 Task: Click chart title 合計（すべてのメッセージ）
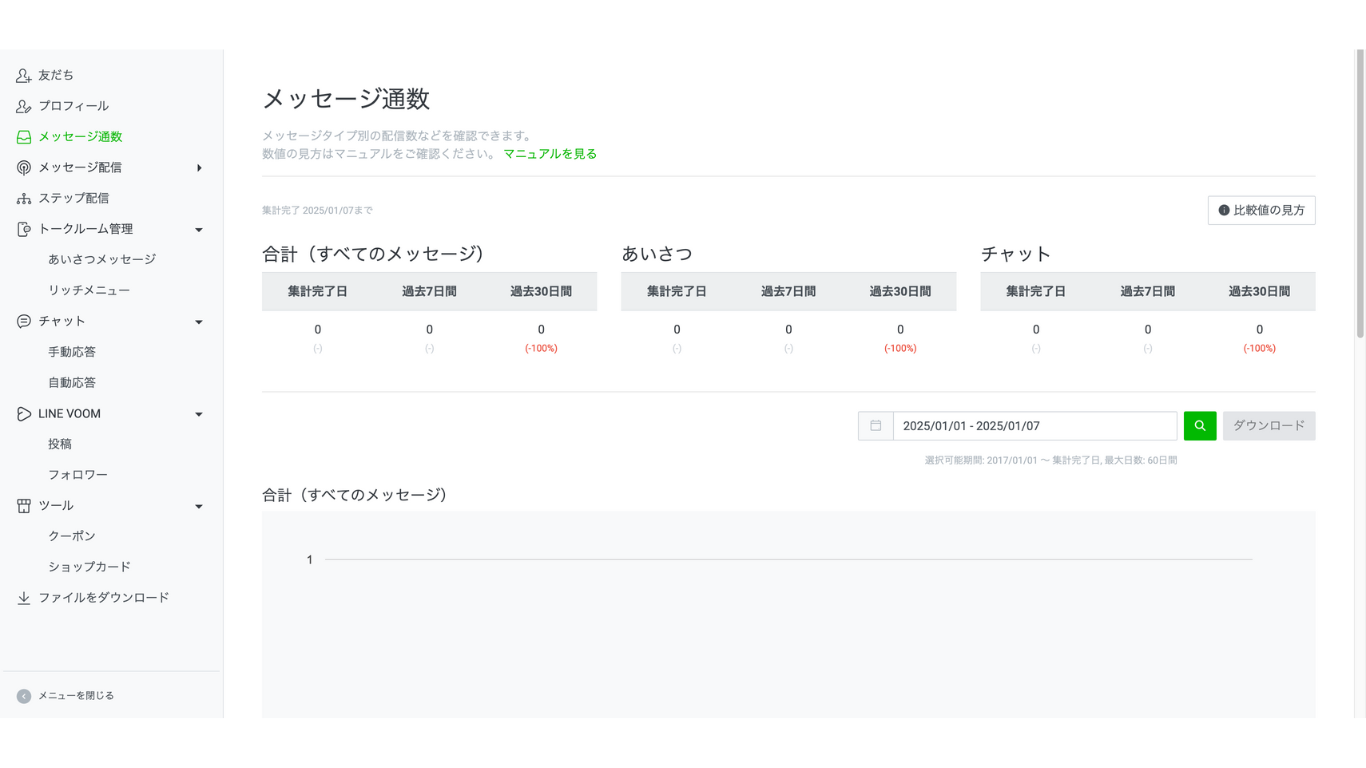(355, 495)
